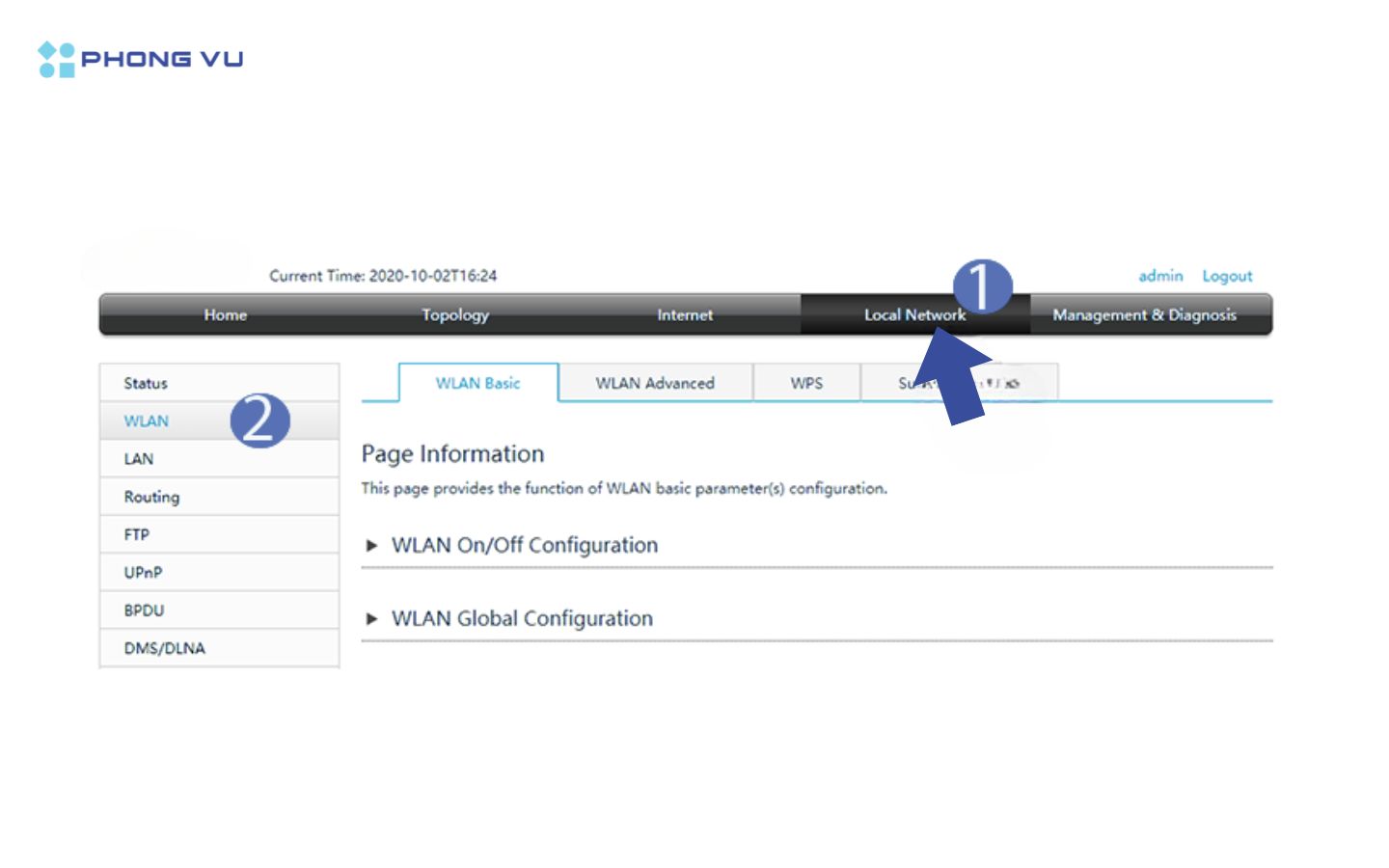The height and width of the screenshot is (868, 1389).
Task: Open BPDU in the sidebar
Action: (219, 610)
